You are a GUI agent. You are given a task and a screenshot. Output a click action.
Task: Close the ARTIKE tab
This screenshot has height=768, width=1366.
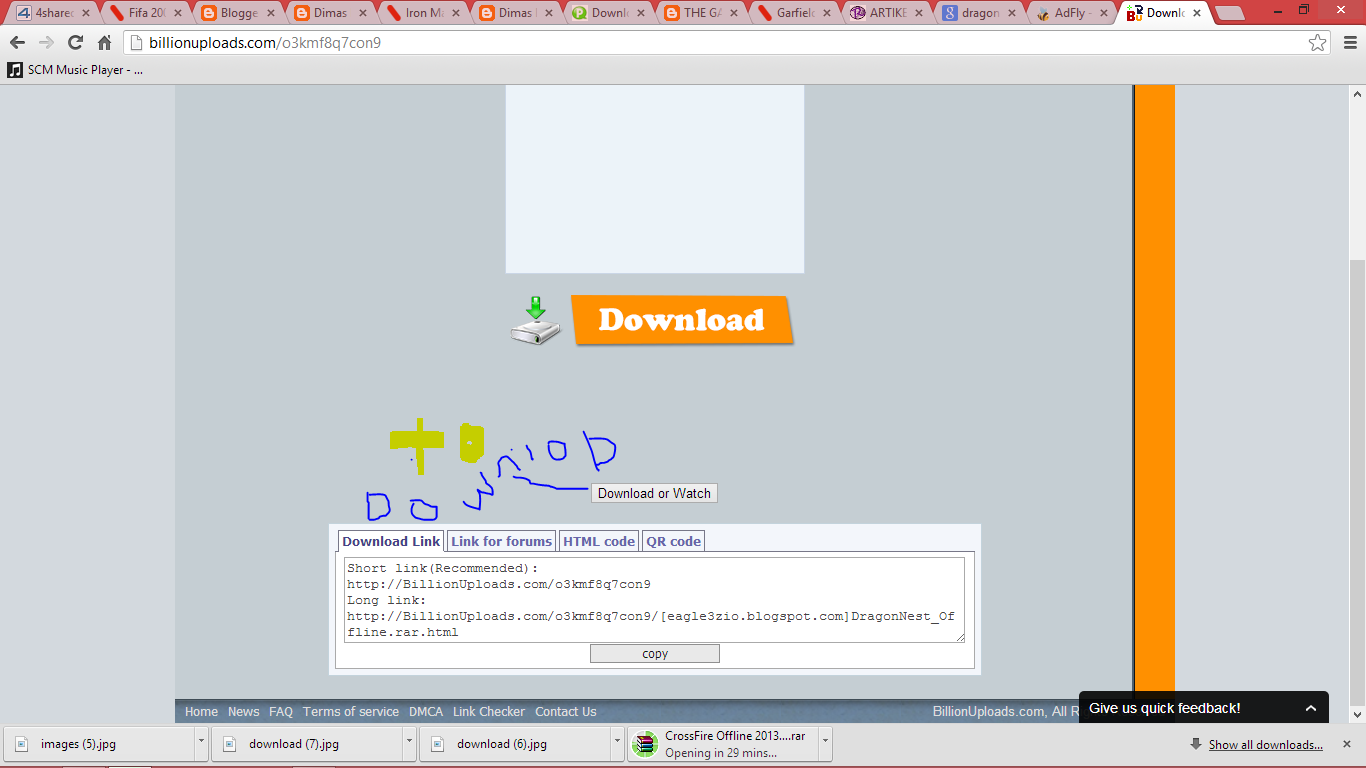[918, 14]
